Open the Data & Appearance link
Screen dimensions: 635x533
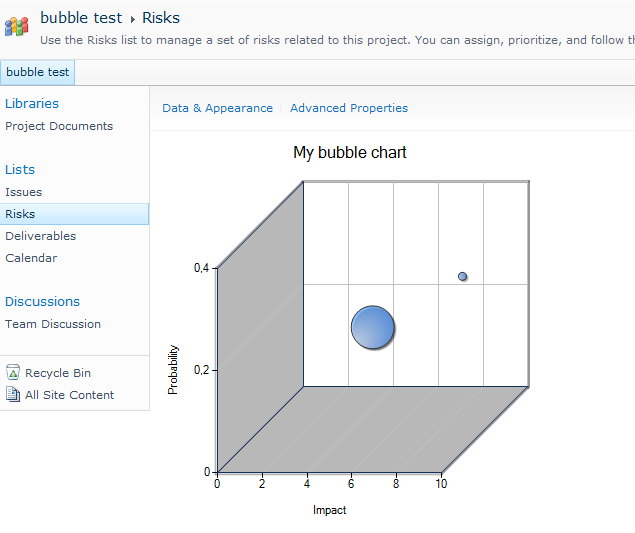click(x=217, y=108)
